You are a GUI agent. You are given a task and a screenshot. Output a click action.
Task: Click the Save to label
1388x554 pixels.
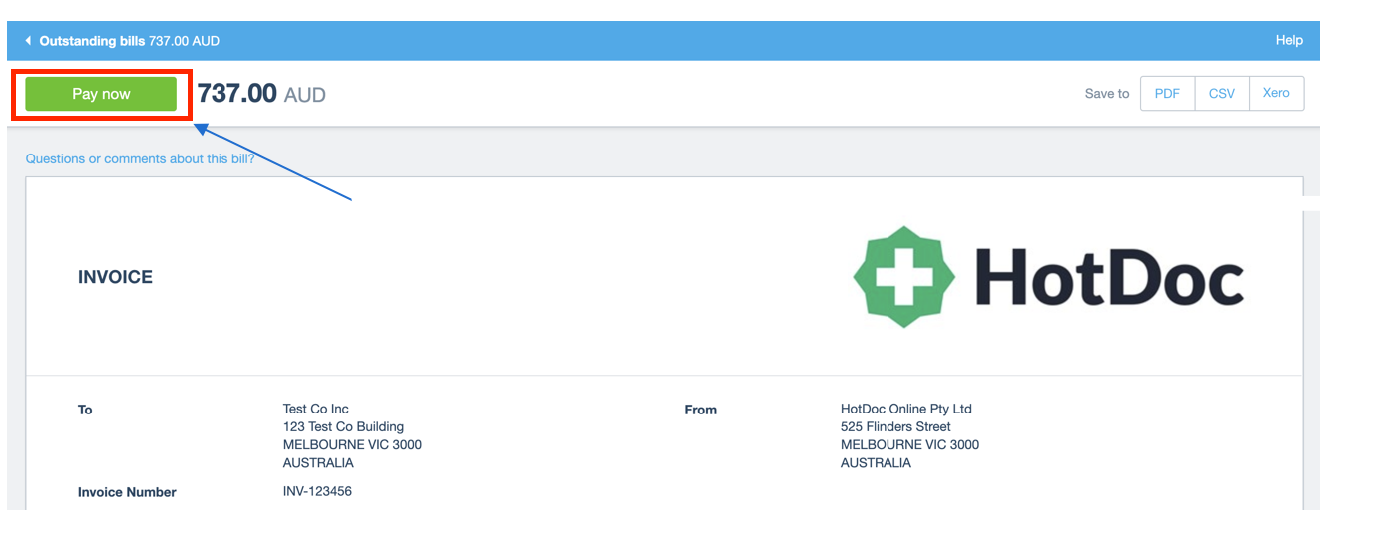[1107, 94]
